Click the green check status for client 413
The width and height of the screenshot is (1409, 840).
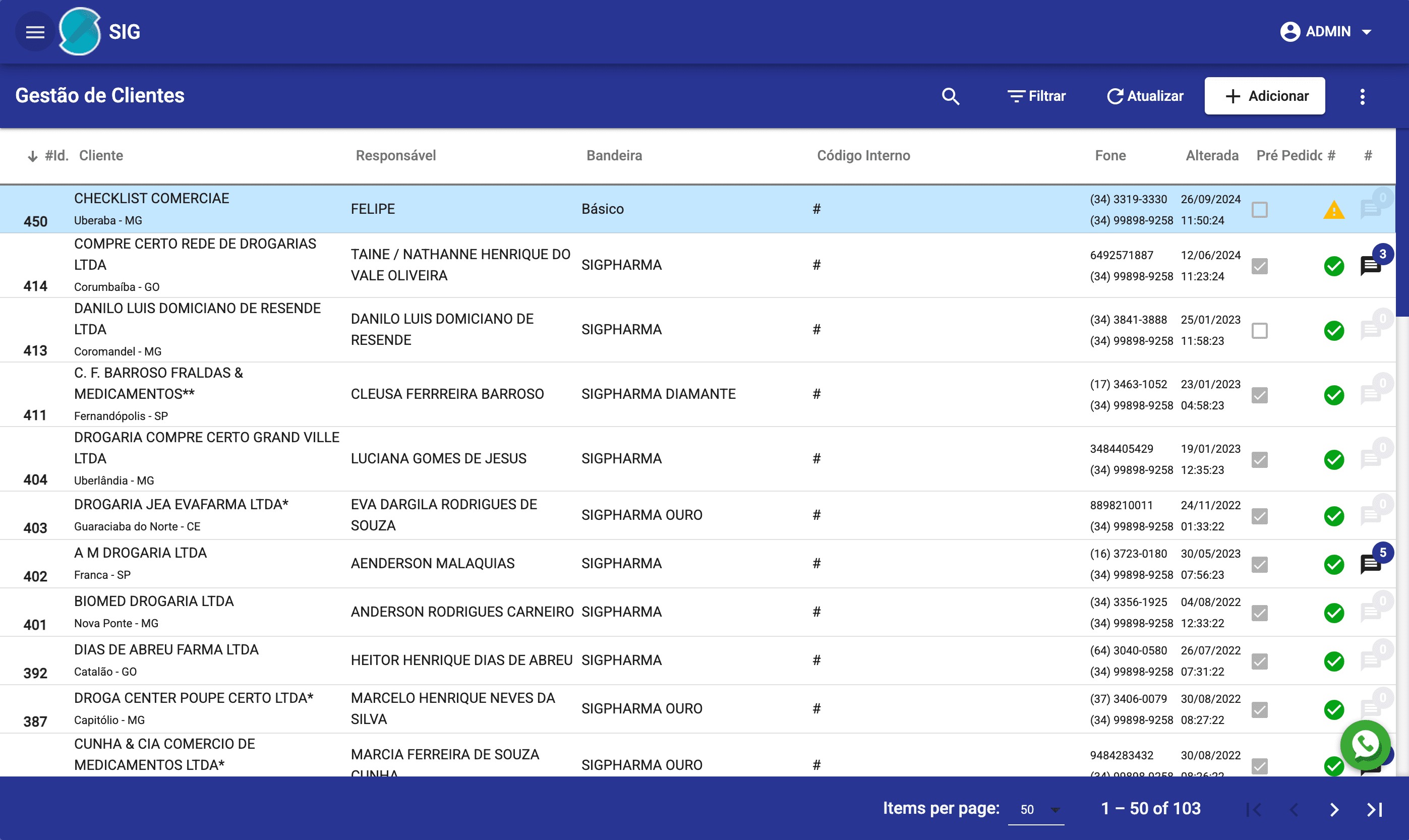[x=1334, y=330]
